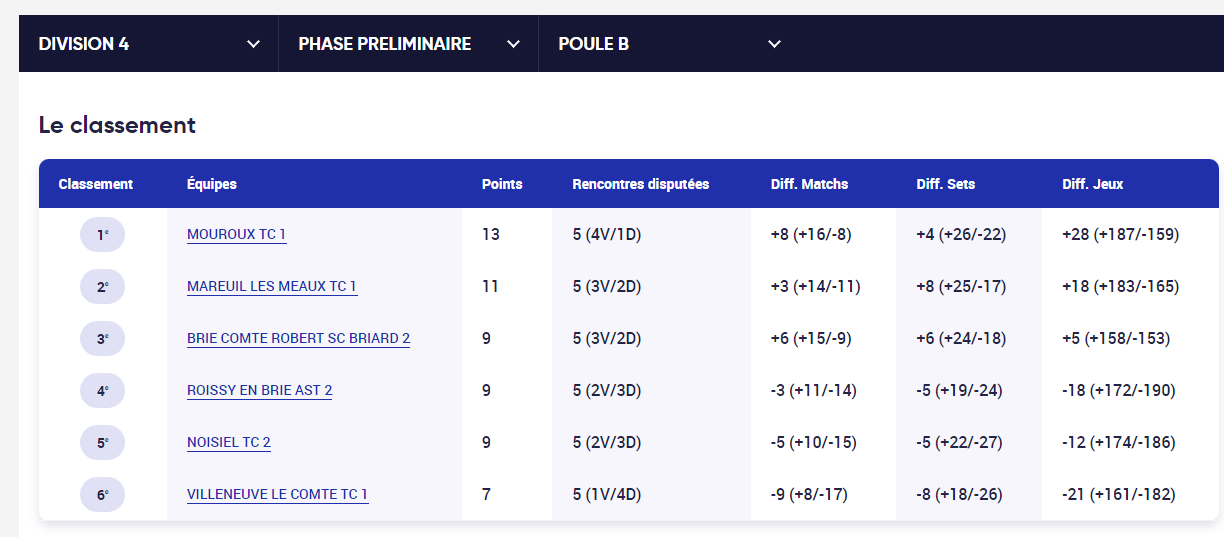The image size is (1224, 537).
Task: Click the 3e ranking badge
Action: (103, 339)
